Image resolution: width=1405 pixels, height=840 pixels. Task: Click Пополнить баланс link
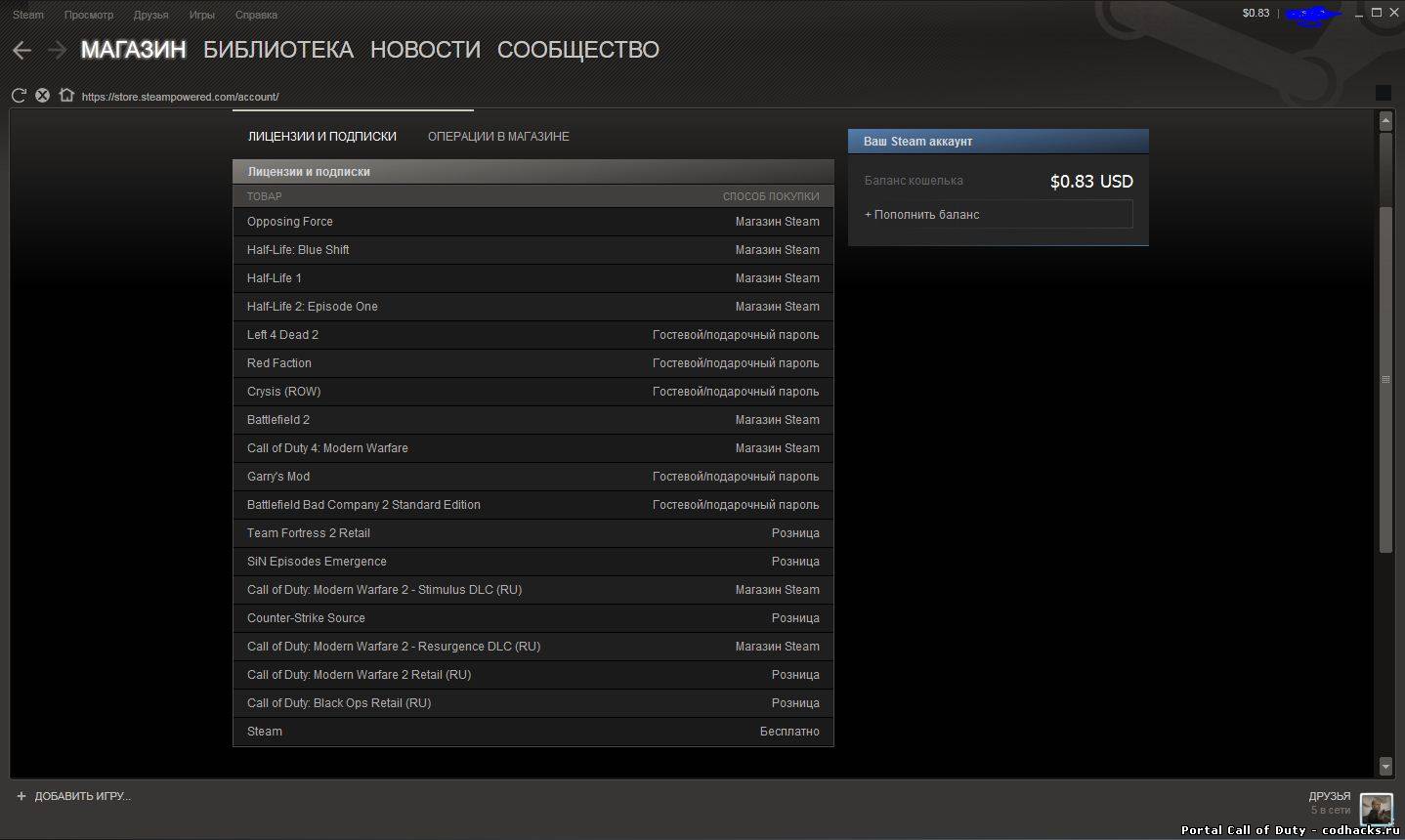(x=922, y=215)
